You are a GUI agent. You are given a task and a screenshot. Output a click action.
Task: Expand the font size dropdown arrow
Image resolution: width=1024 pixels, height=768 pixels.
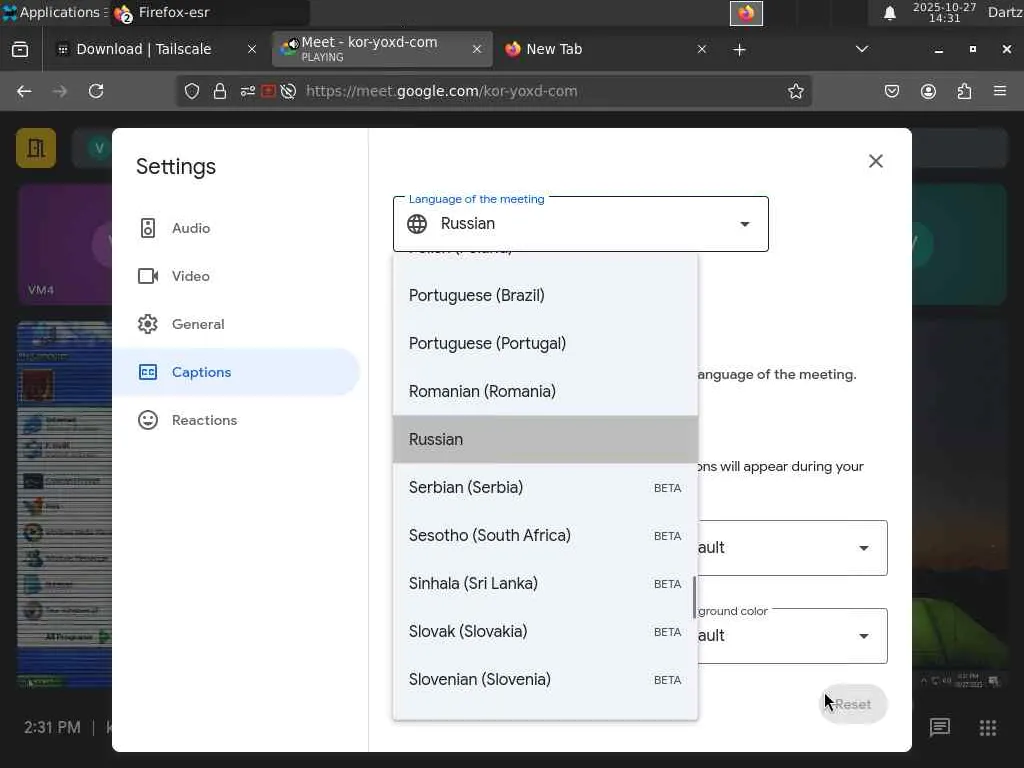click(864, 548)
